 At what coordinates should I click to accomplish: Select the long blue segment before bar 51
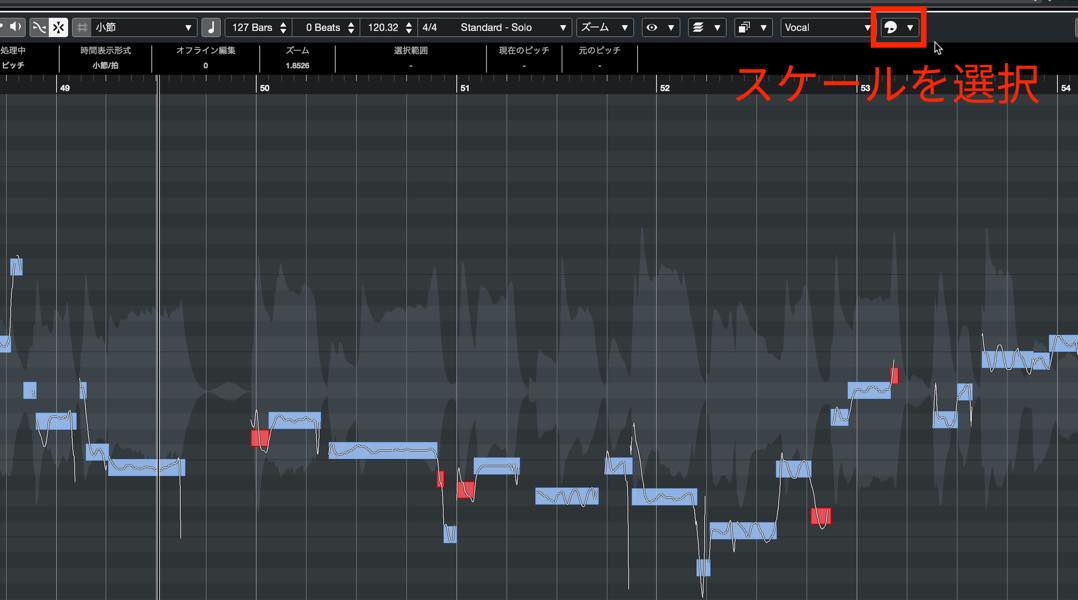[383, 450]
